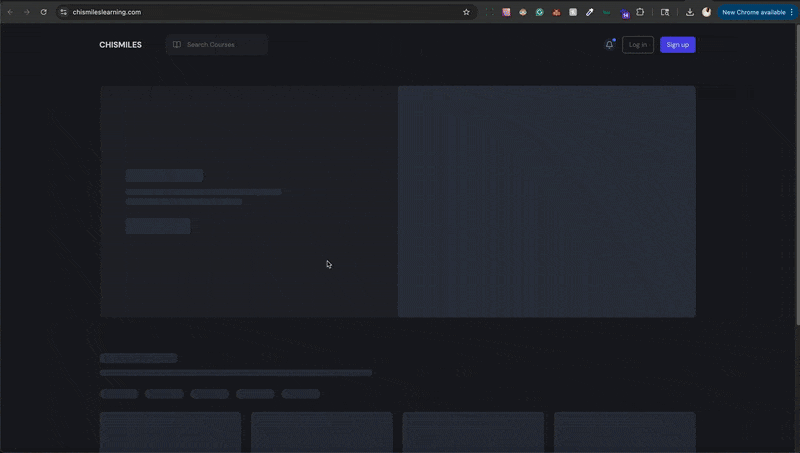Open the Chrome three-dot menu

pos(791,12)
